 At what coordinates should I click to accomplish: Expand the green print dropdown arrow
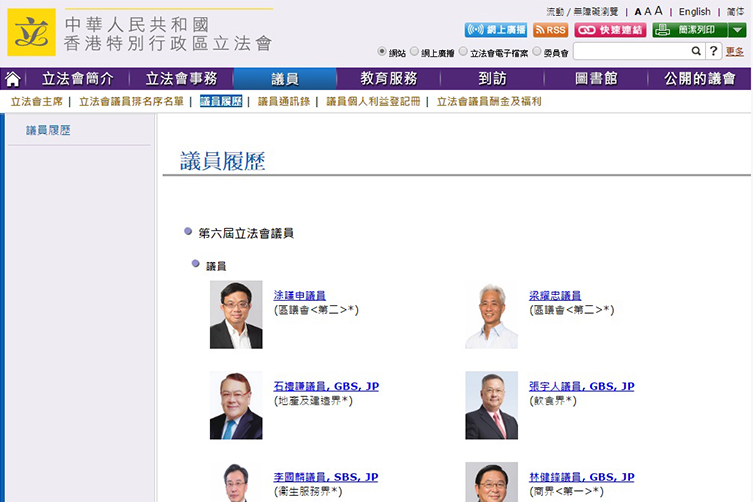737,30
